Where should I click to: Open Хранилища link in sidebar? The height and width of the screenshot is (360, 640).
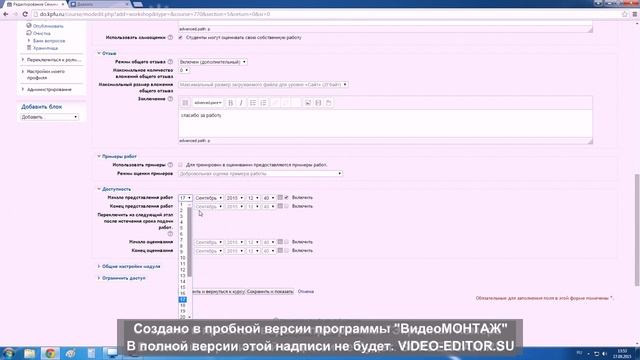(x=45, y=48)
